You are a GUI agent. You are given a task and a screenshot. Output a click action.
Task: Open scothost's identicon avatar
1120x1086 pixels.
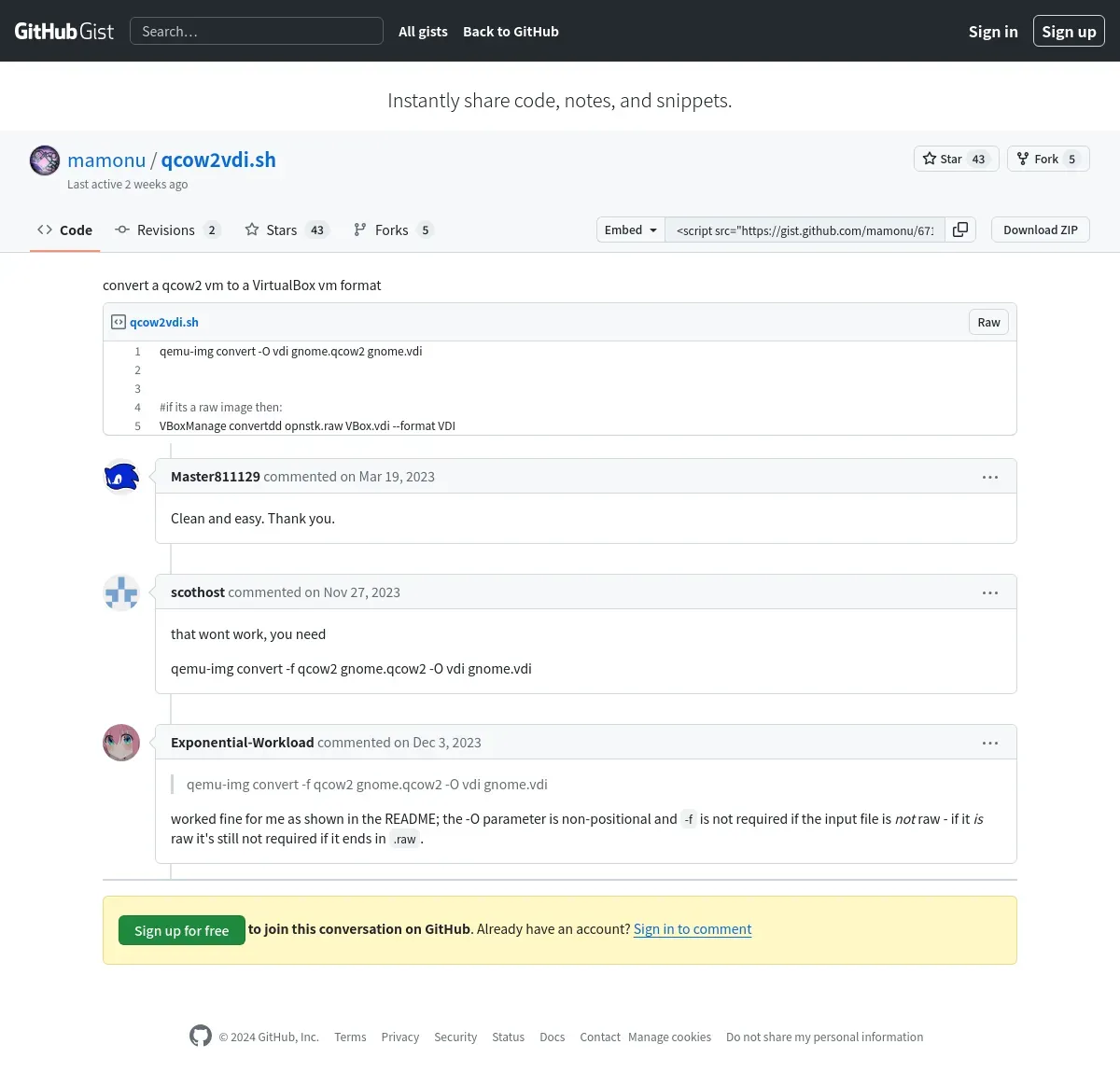coord(121,592)
